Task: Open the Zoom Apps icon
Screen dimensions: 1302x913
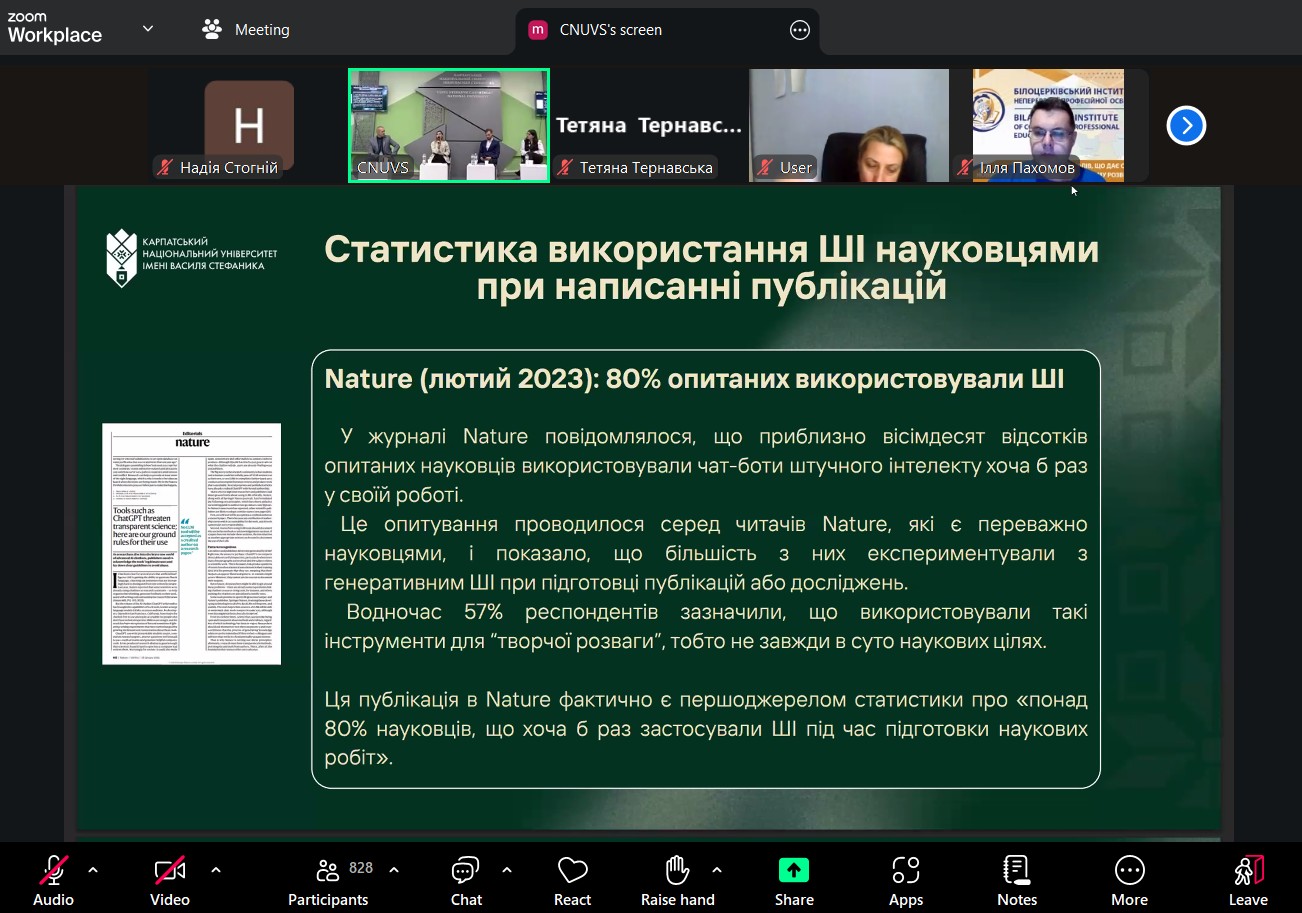Action: point(906,870)
